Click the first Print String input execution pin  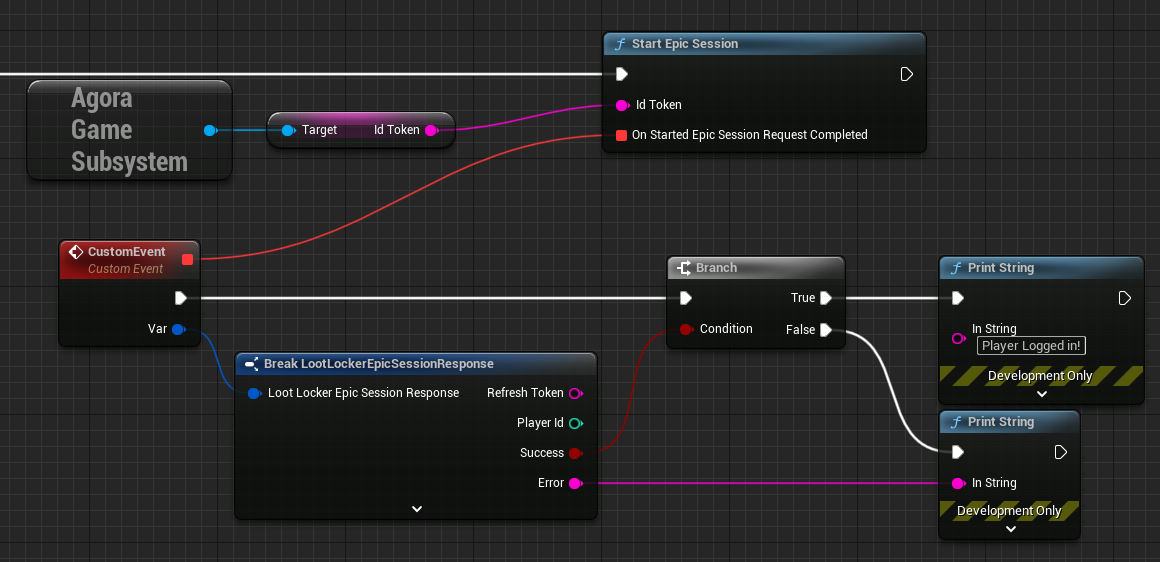coord(957,298)
